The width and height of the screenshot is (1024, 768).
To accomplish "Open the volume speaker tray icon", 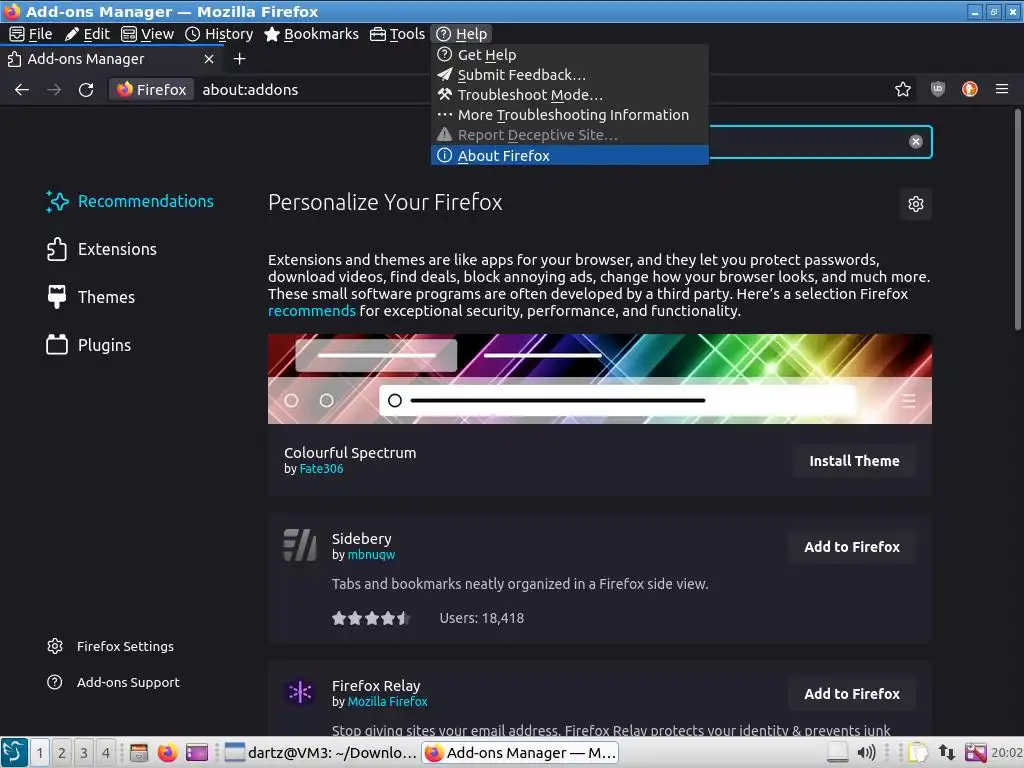I will click(x=866, y=752).
